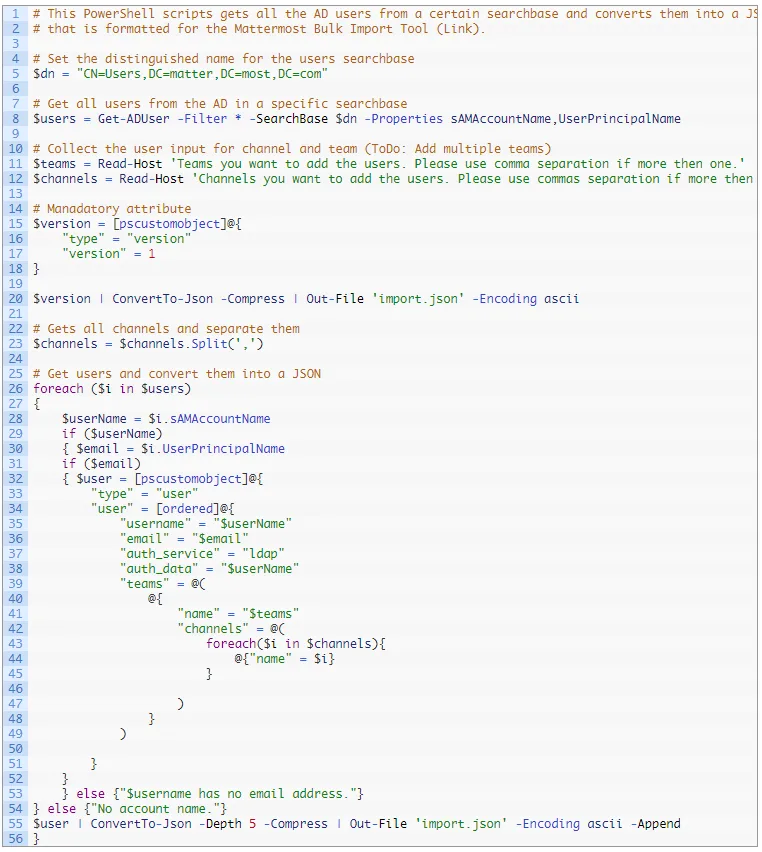Click line number 5 in the gutter
The image size is (762, 852).
(x=16, y=74)
